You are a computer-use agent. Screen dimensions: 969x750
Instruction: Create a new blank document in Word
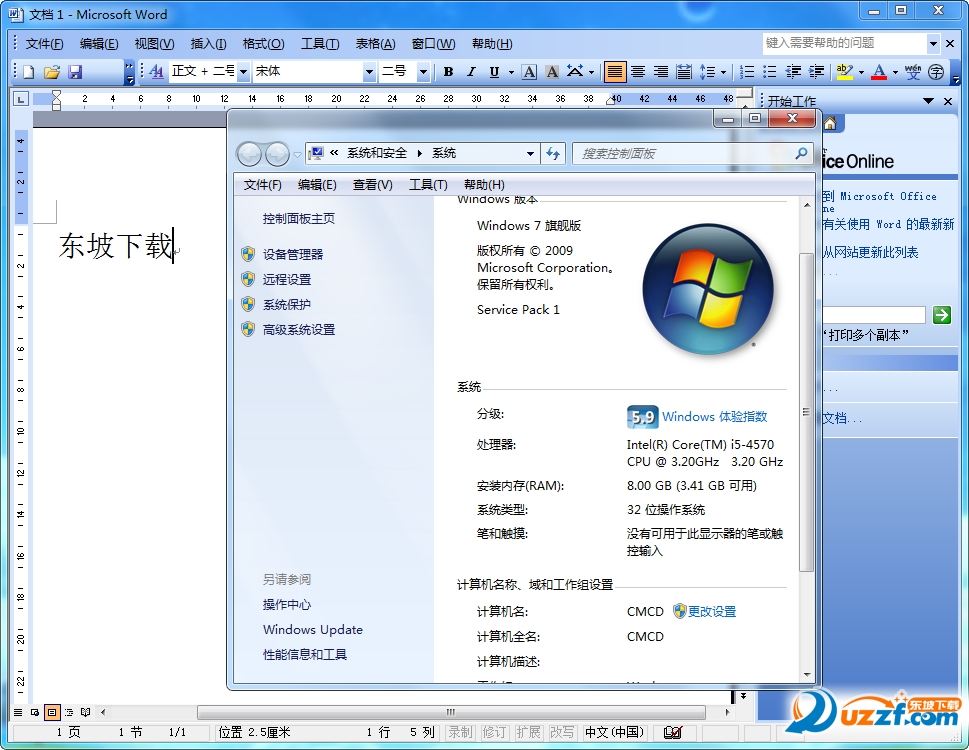[x=28, y=72]
